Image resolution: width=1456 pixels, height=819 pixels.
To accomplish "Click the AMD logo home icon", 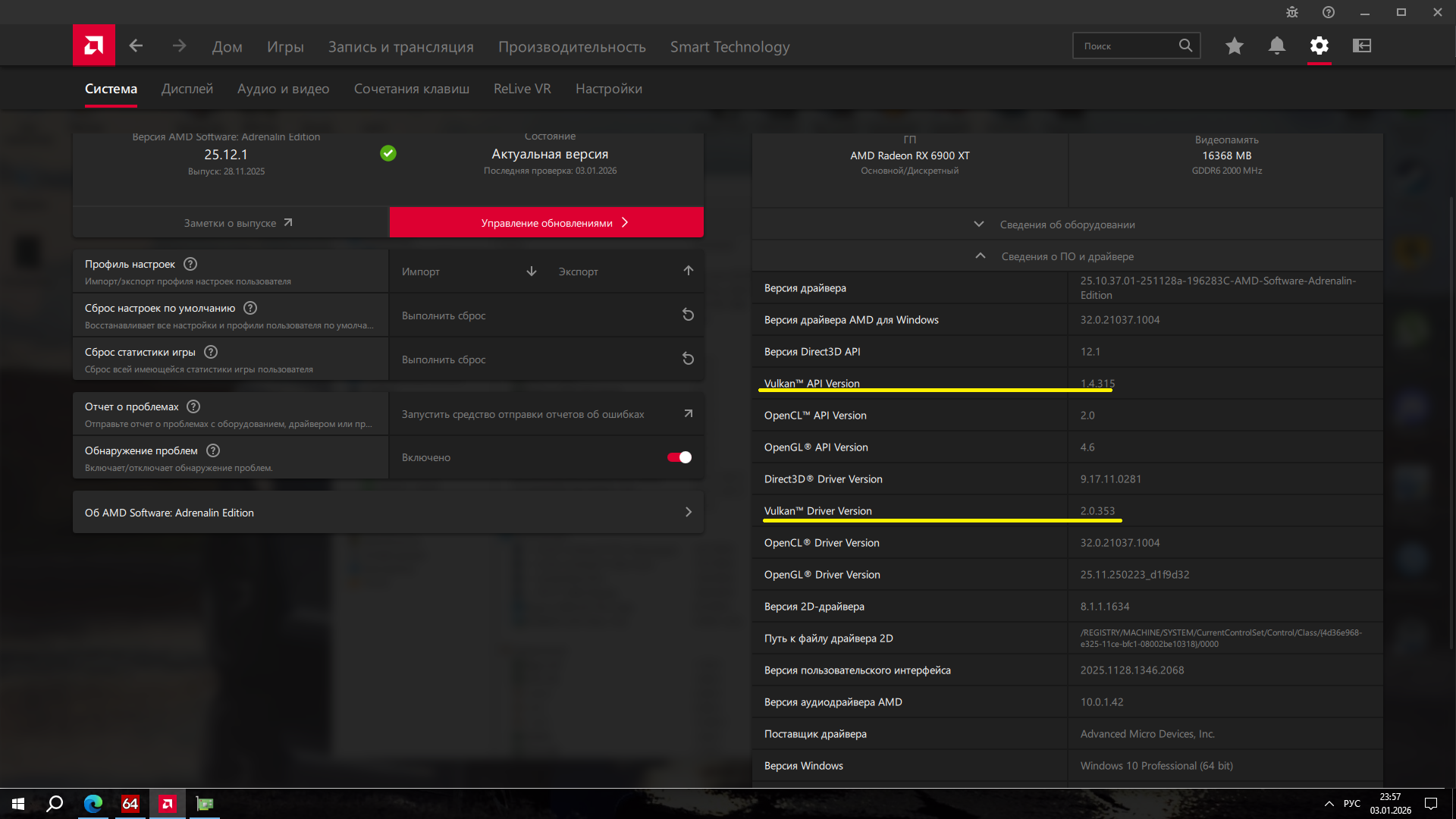I will (94, 45).
